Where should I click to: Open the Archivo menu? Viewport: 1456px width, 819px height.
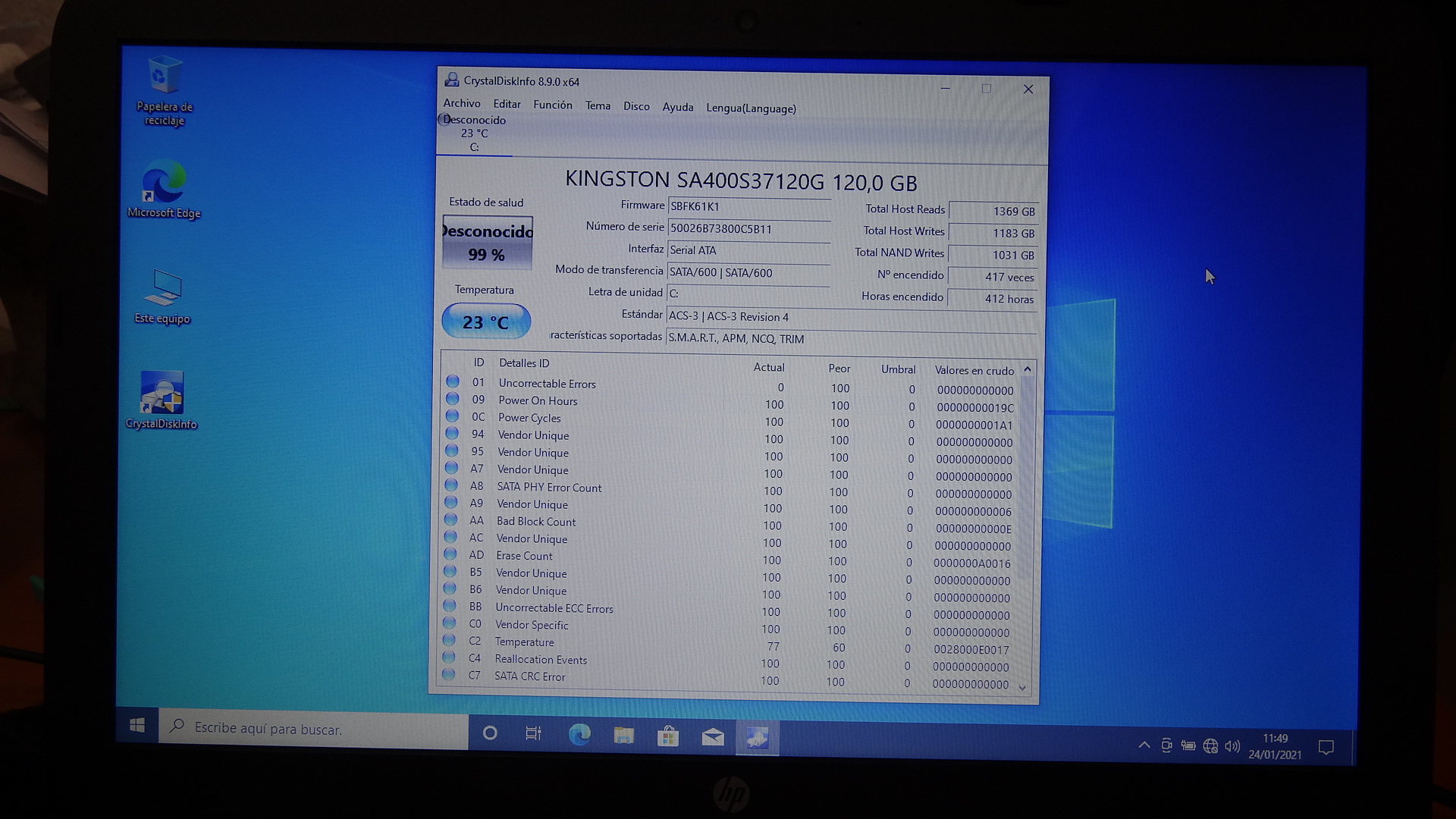tap(461, 104)
